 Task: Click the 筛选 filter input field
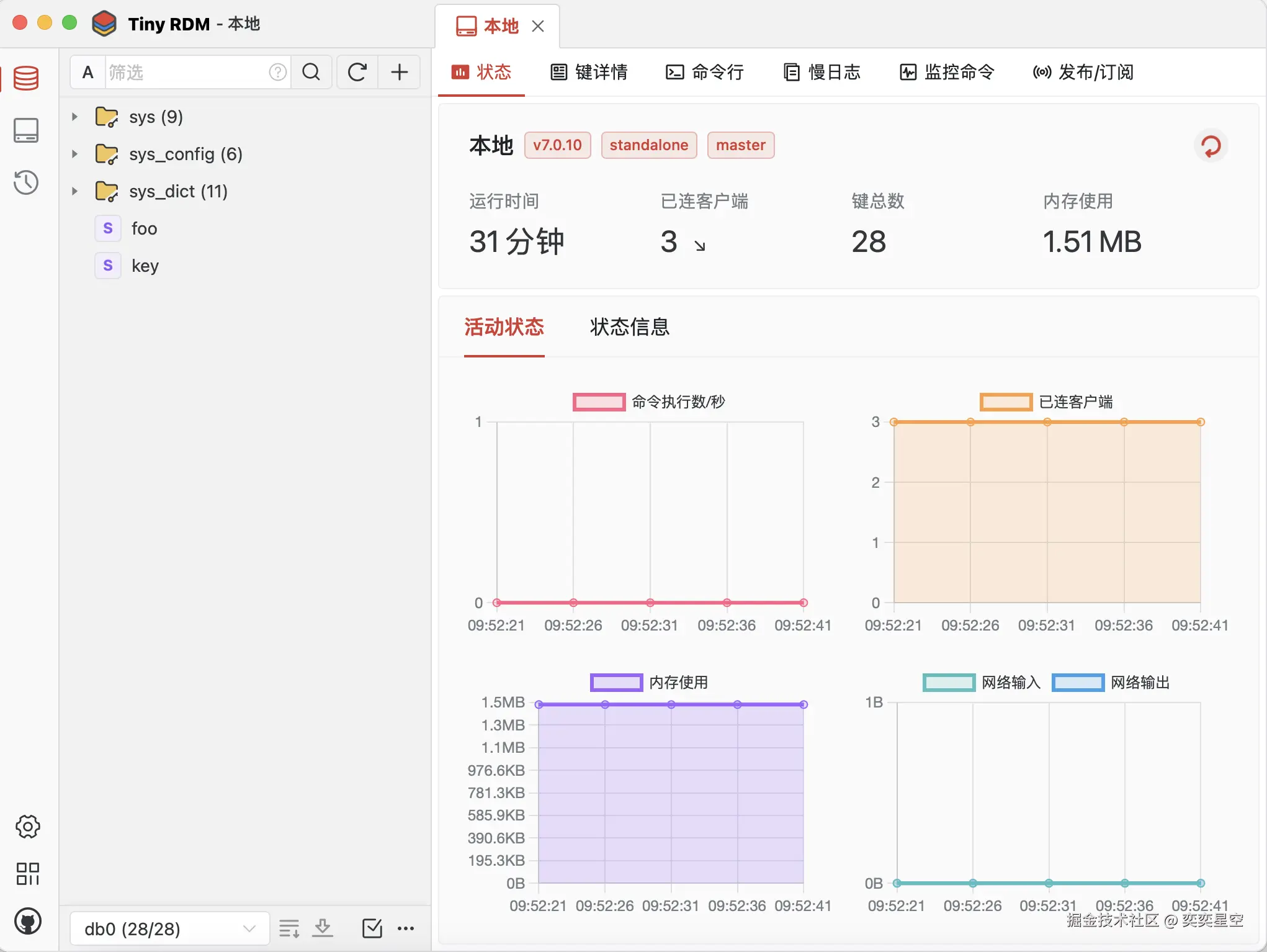click(186, 73)
